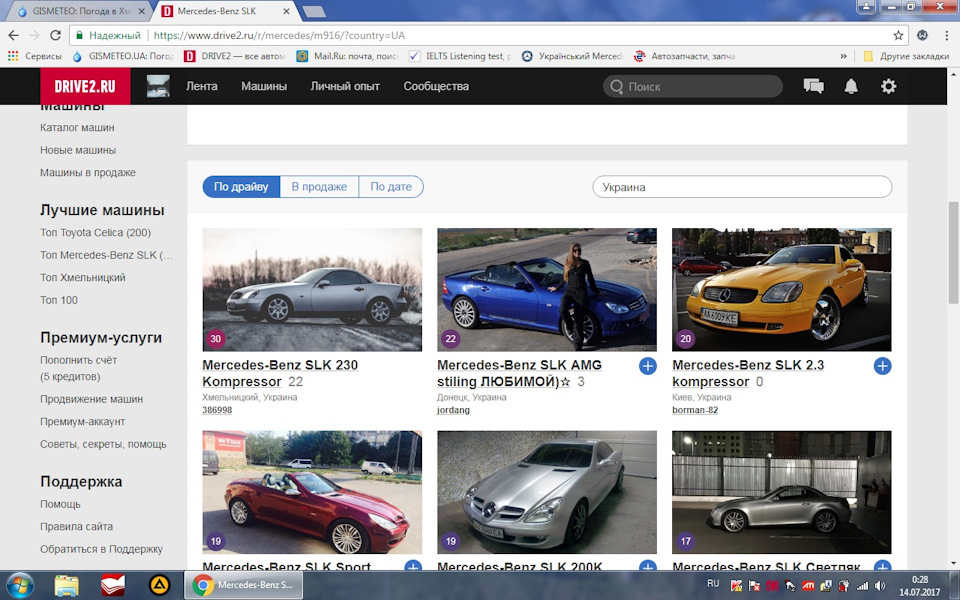Open the Каталог машин link

tap(77, 127)
